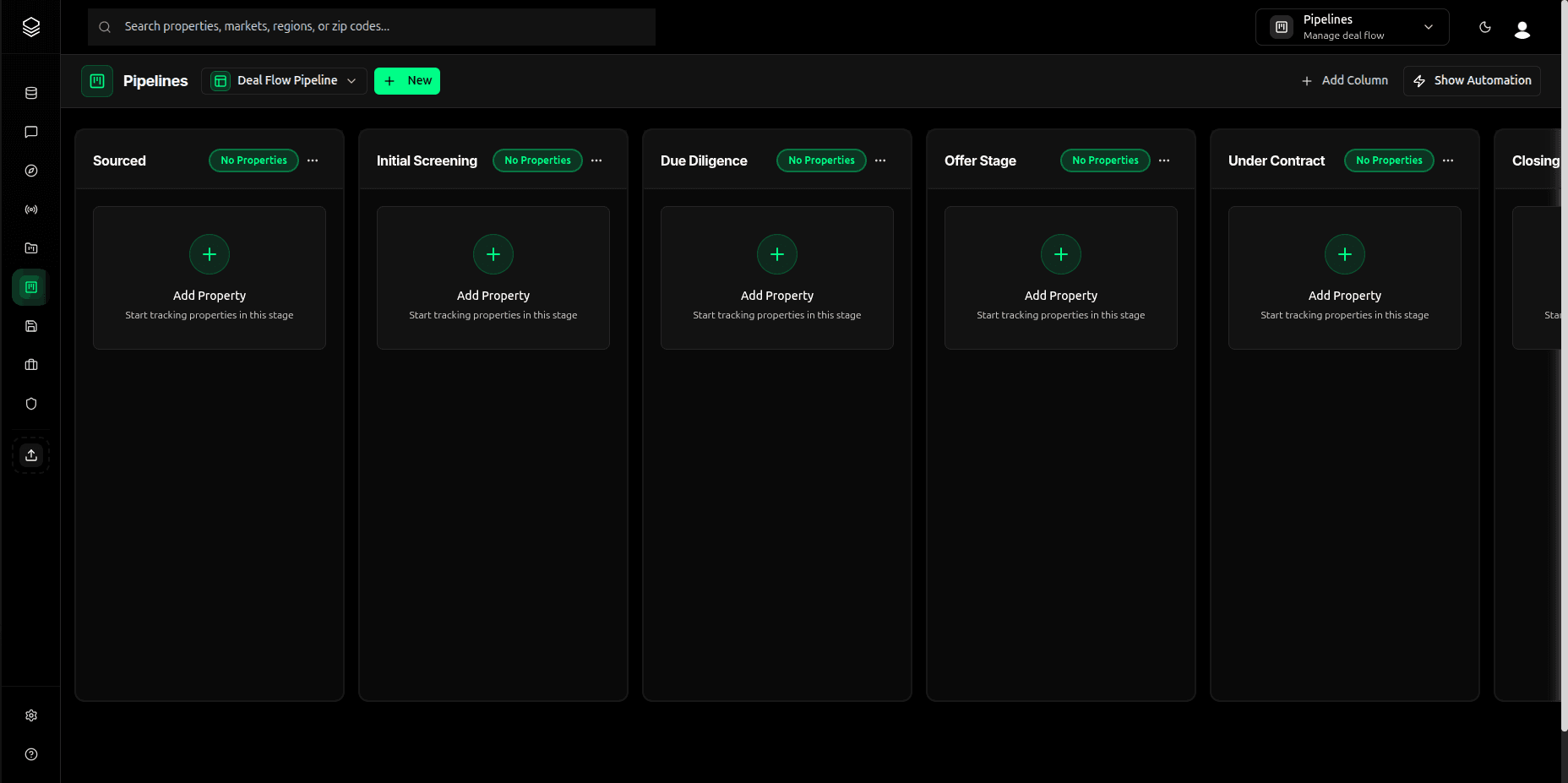Click the green New button
Screen dimensions: 1568x783
click(x=407, y=81)
